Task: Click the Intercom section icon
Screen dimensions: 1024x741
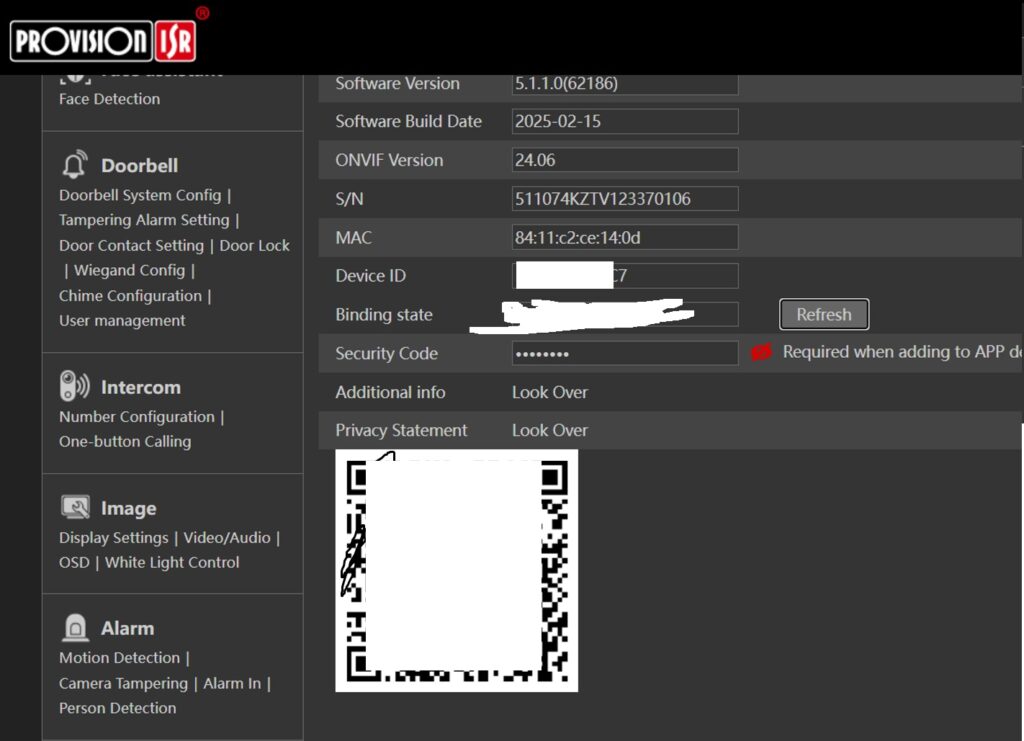Action: 74,387
